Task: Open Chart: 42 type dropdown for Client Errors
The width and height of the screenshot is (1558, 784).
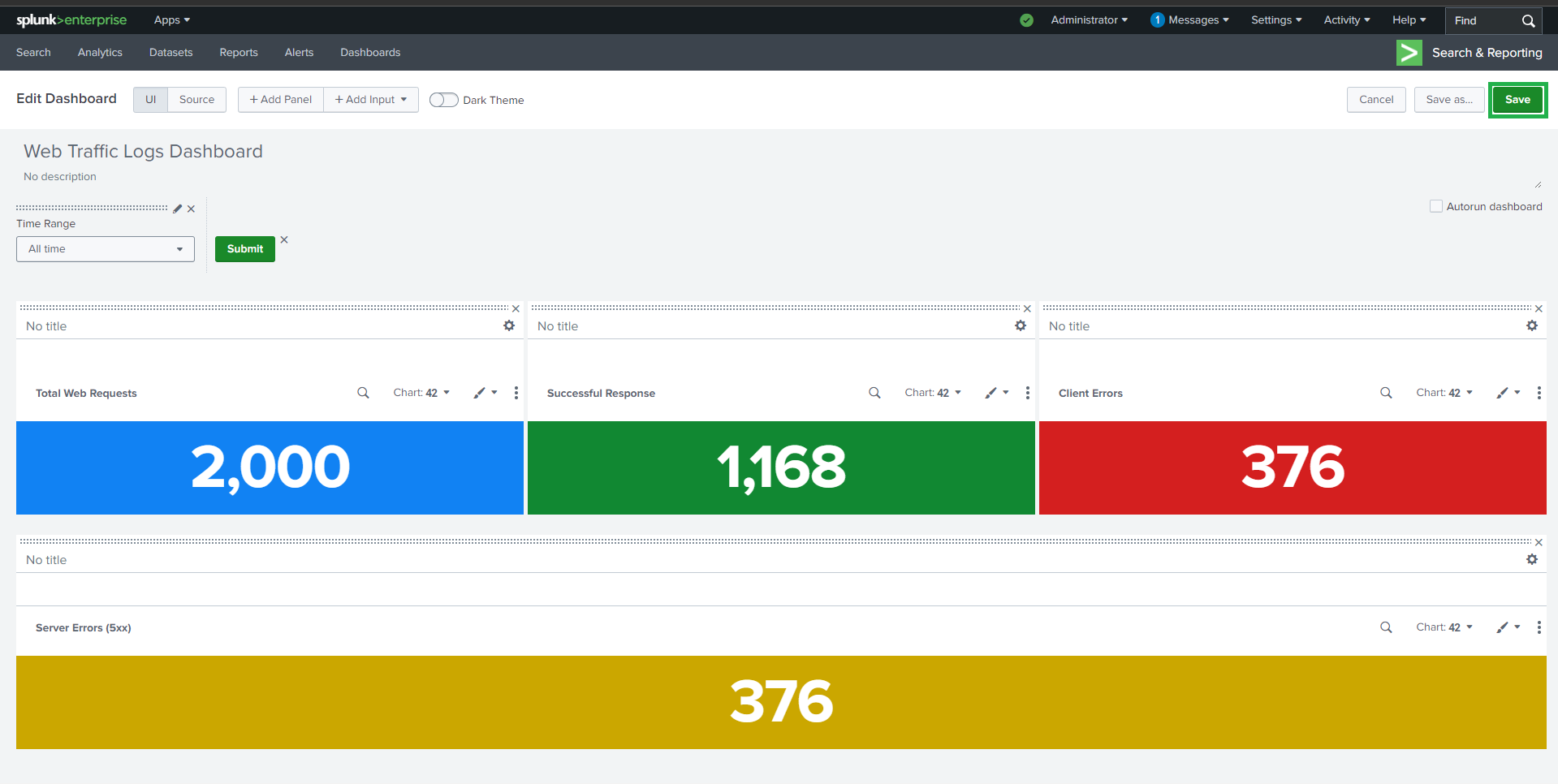Action: 1444,393
